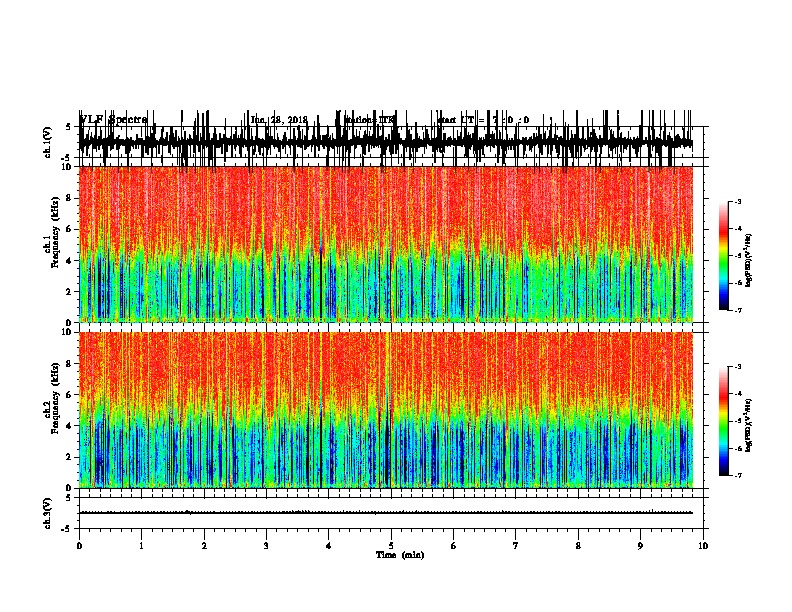Click the time axis tick label '5'
Viewport: 792px width, 612px height.
(x=391, y=546)
